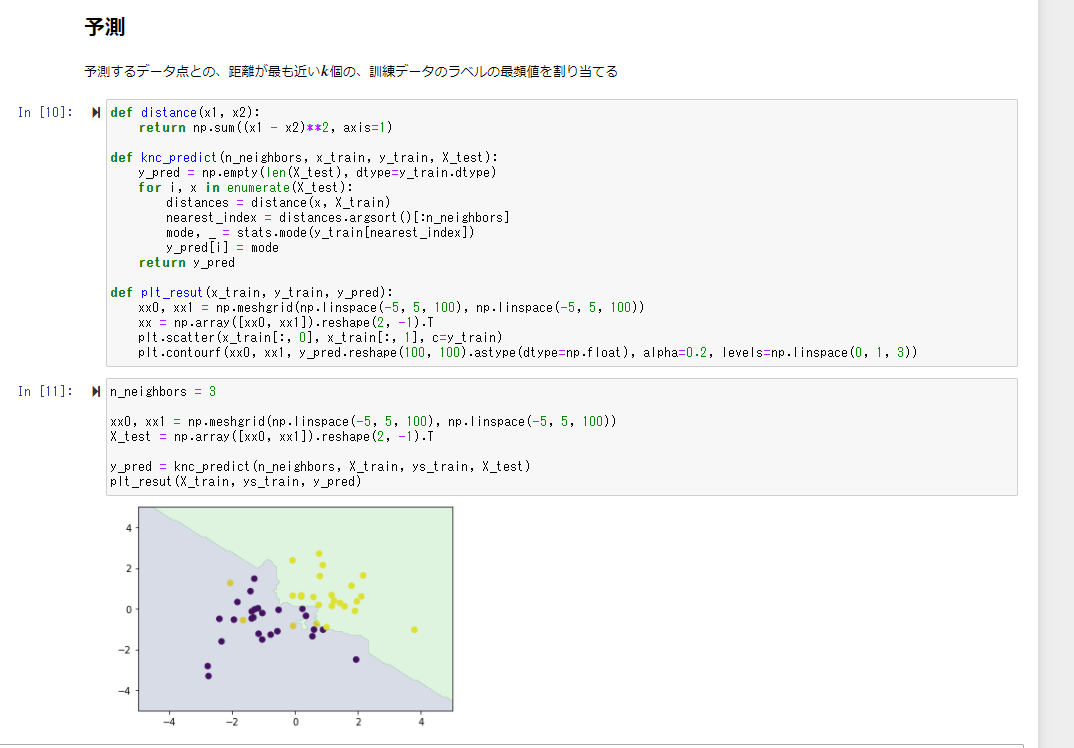This screenshot has height=748, width=1074.
Task: Click 'y_pred = np.empty' code line
Action: coord(317,173)
